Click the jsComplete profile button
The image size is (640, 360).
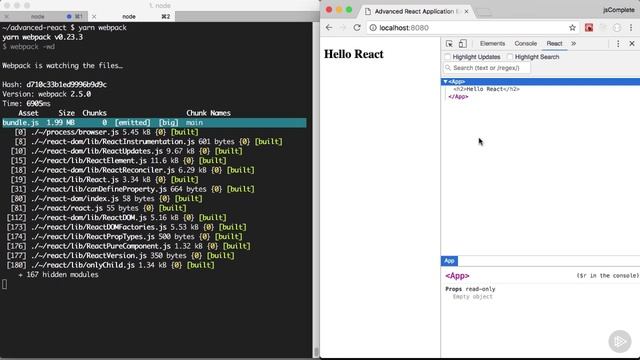[x=619, y=10]
